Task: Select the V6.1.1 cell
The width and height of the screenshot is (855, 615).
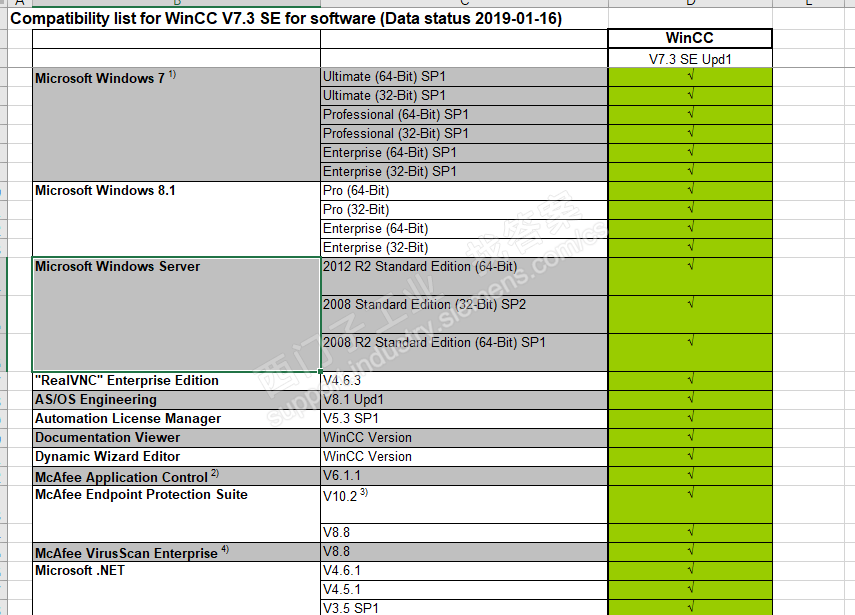Action: tap(464, 476)
